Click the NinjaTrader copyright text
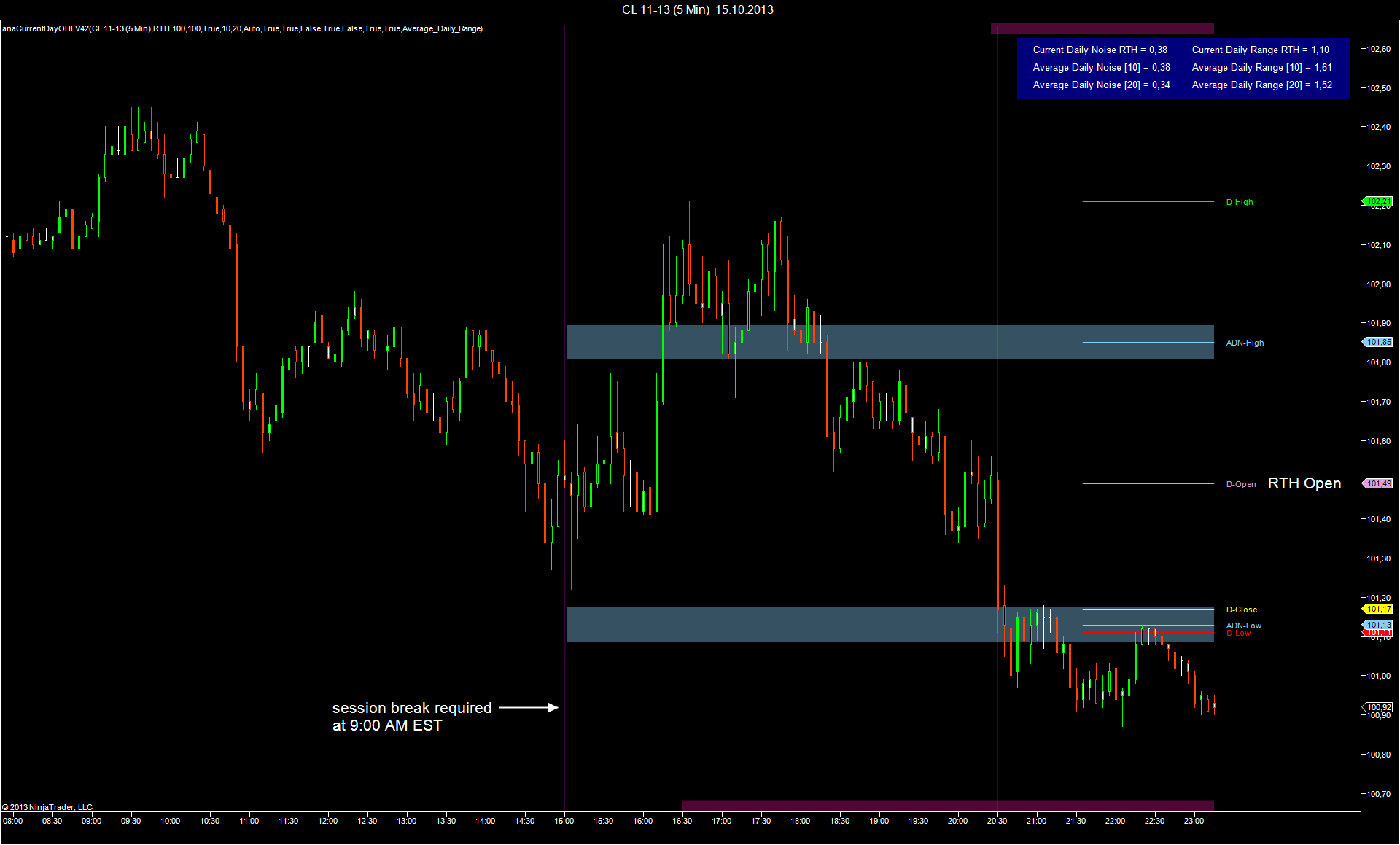The height and width of the screenshot is (845, 1400). pyautogui.click(x=47, y=807)
